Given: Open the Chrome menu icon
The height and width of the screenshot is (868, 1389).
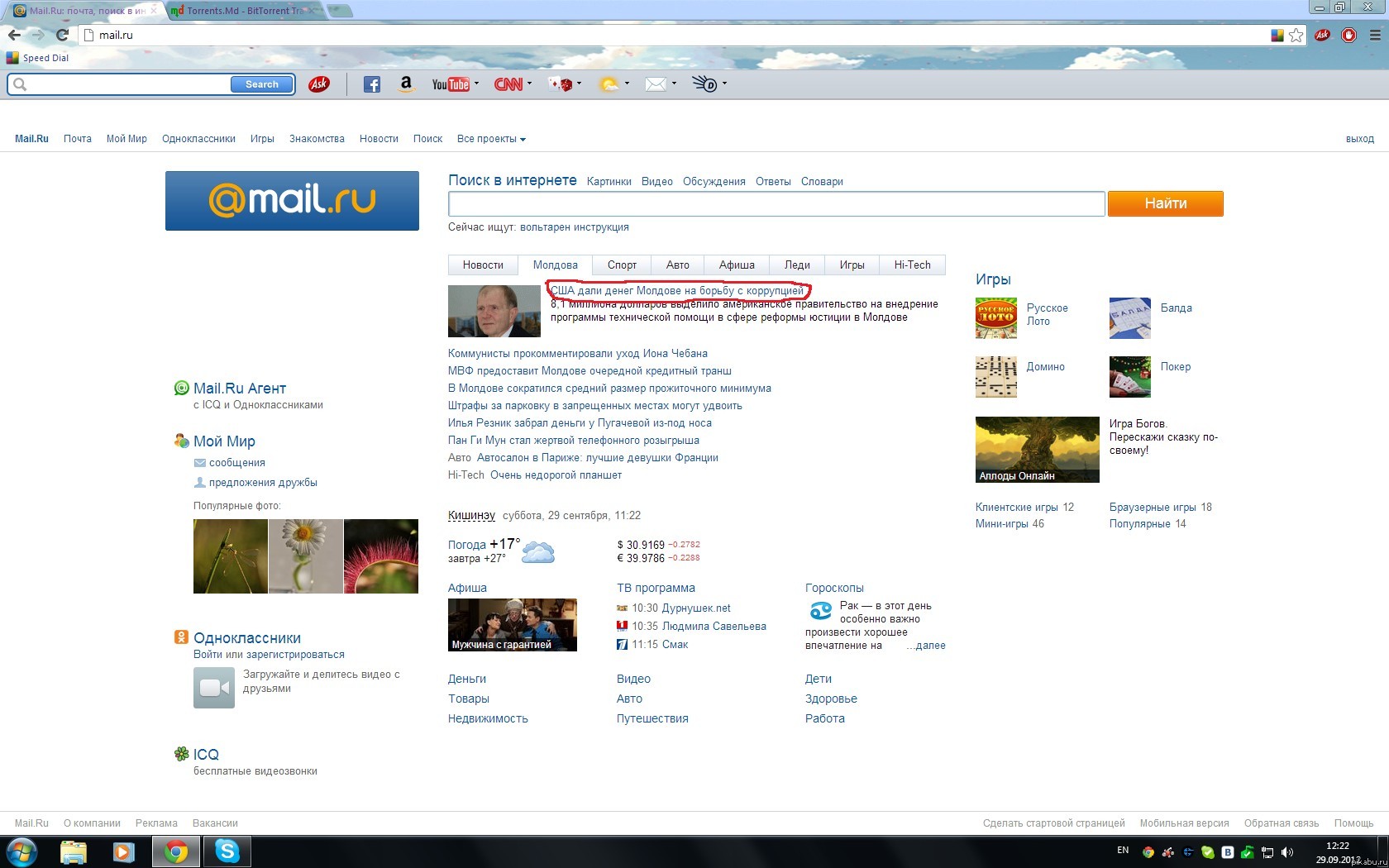Looking at the screenshot, I should (x=1375, y=35).
